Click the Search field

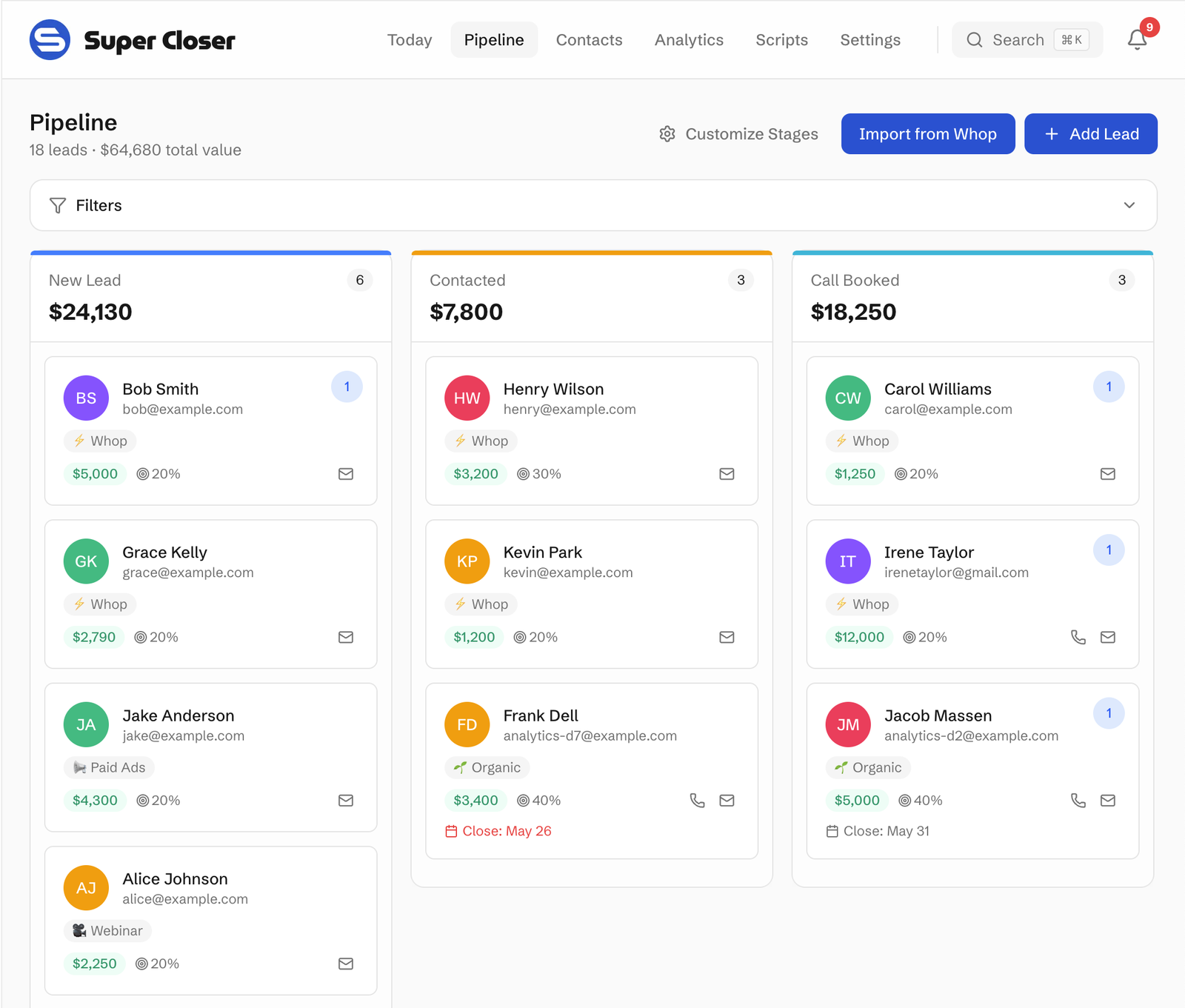tap(1027, 40)
